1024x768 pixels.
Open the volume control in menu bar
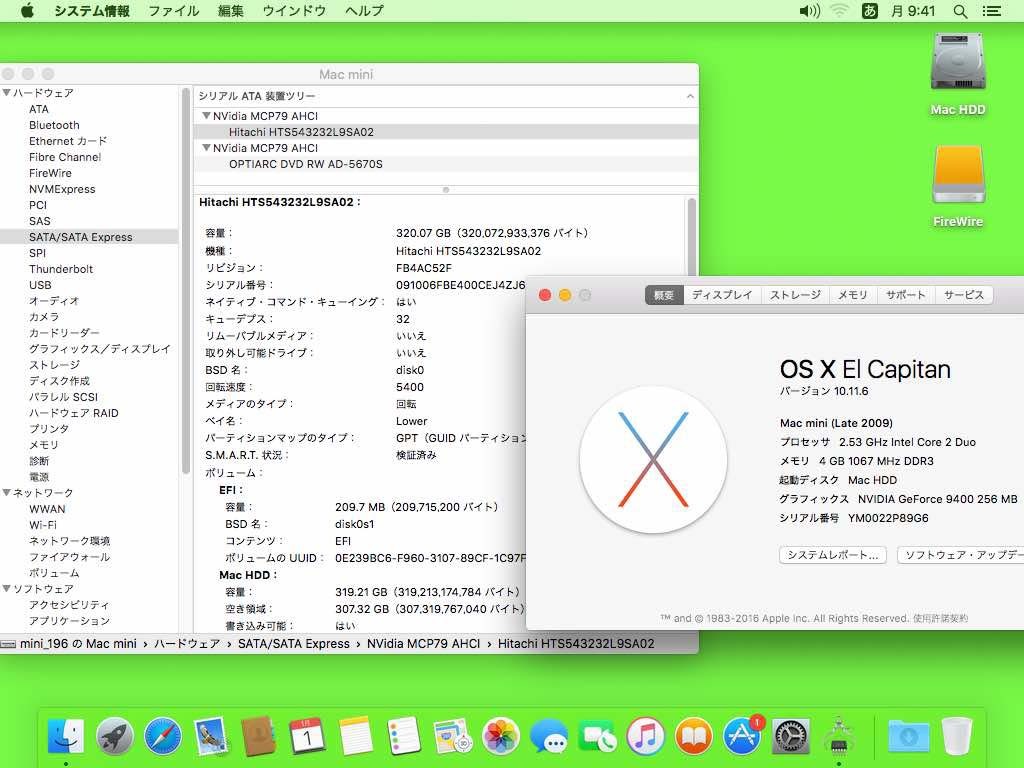tap(809, 11)
